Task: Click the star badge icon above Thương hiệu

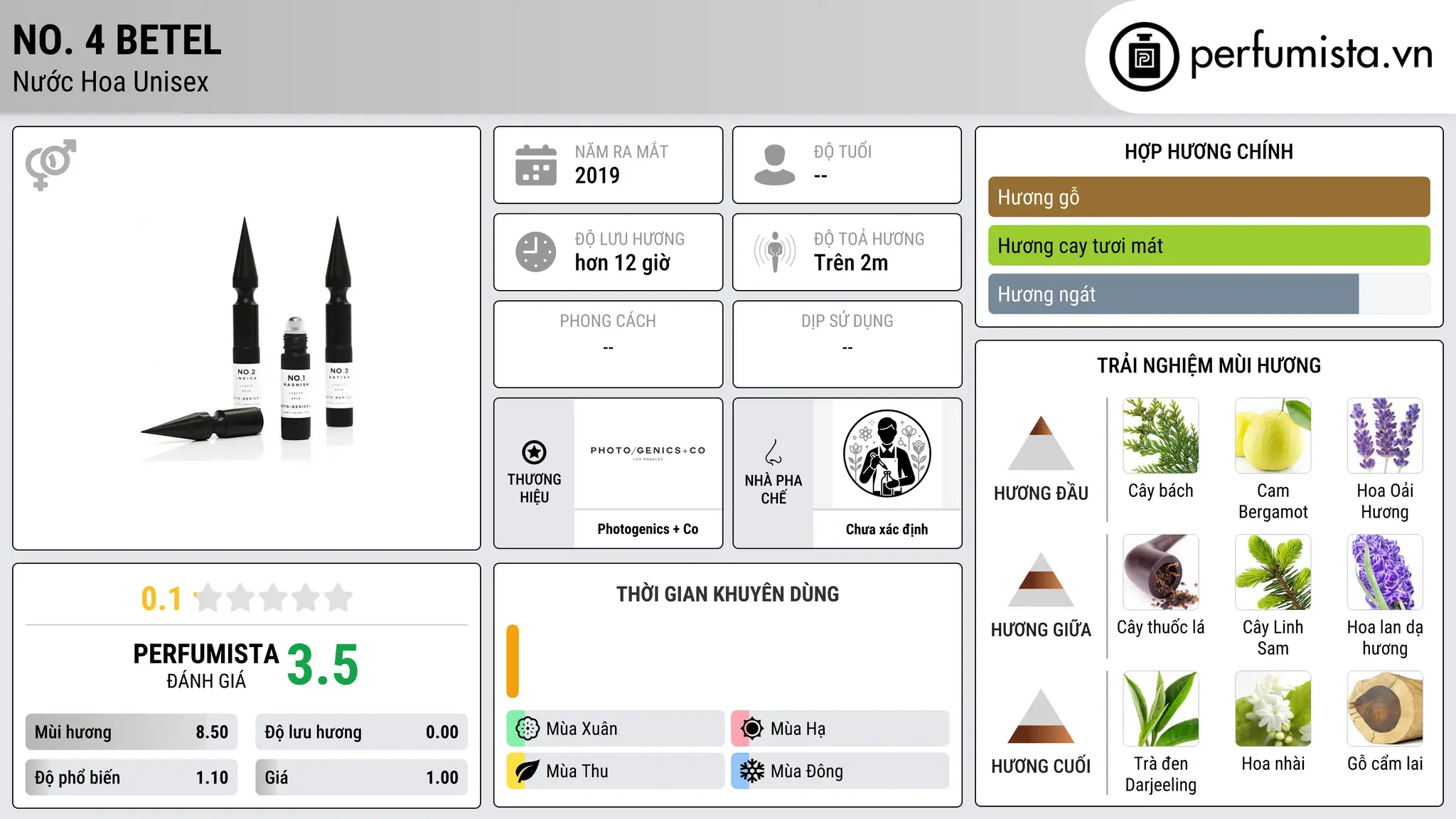Action: tap(534, 452)
